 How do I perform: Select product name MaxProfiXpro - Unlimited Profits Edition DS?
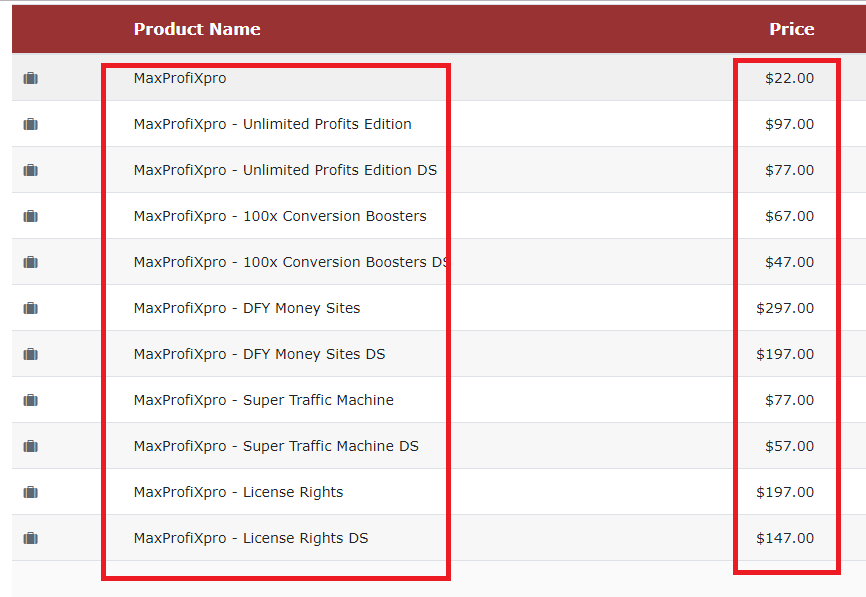pos(285,170)
